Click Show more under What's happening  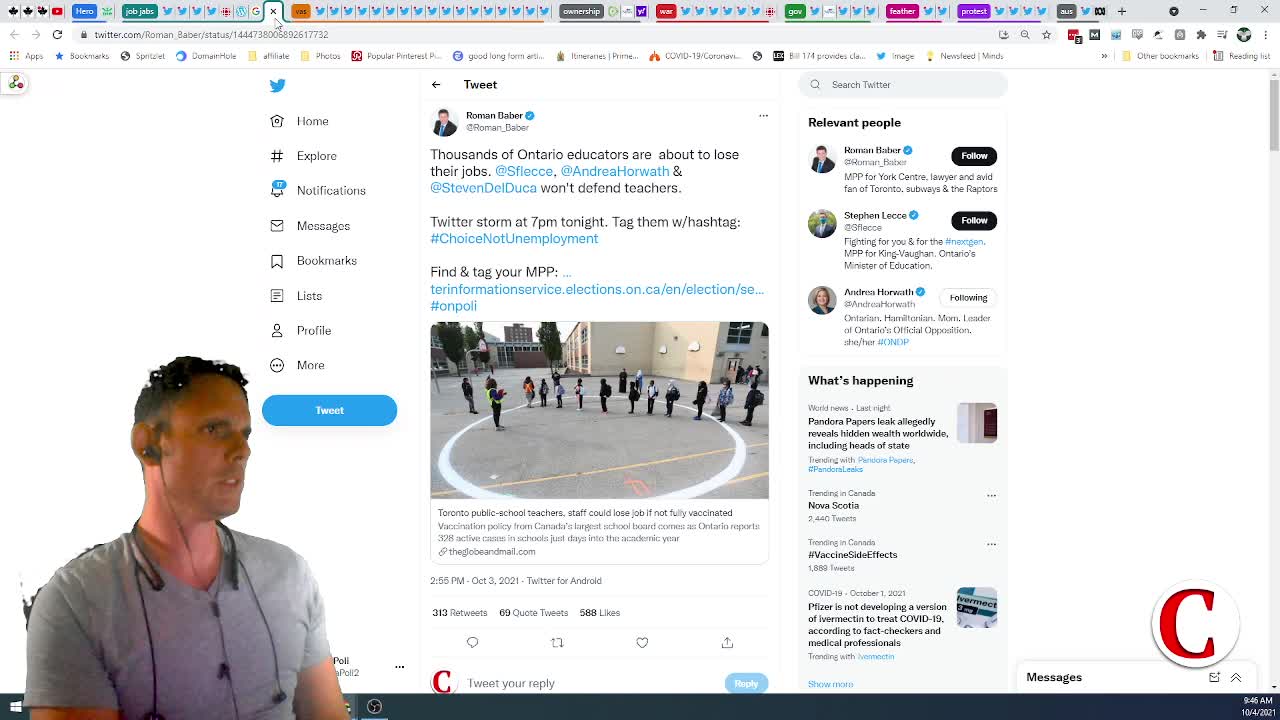click(x=830, y=684)
